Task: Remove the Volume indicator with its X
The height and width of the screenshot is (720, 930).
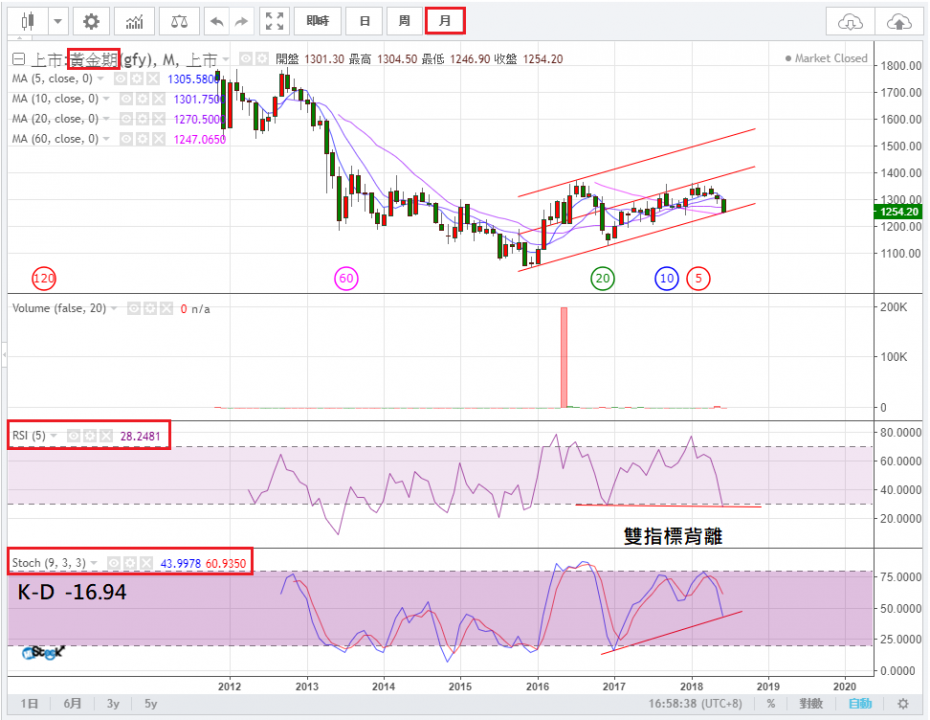Action: (167, 308)
